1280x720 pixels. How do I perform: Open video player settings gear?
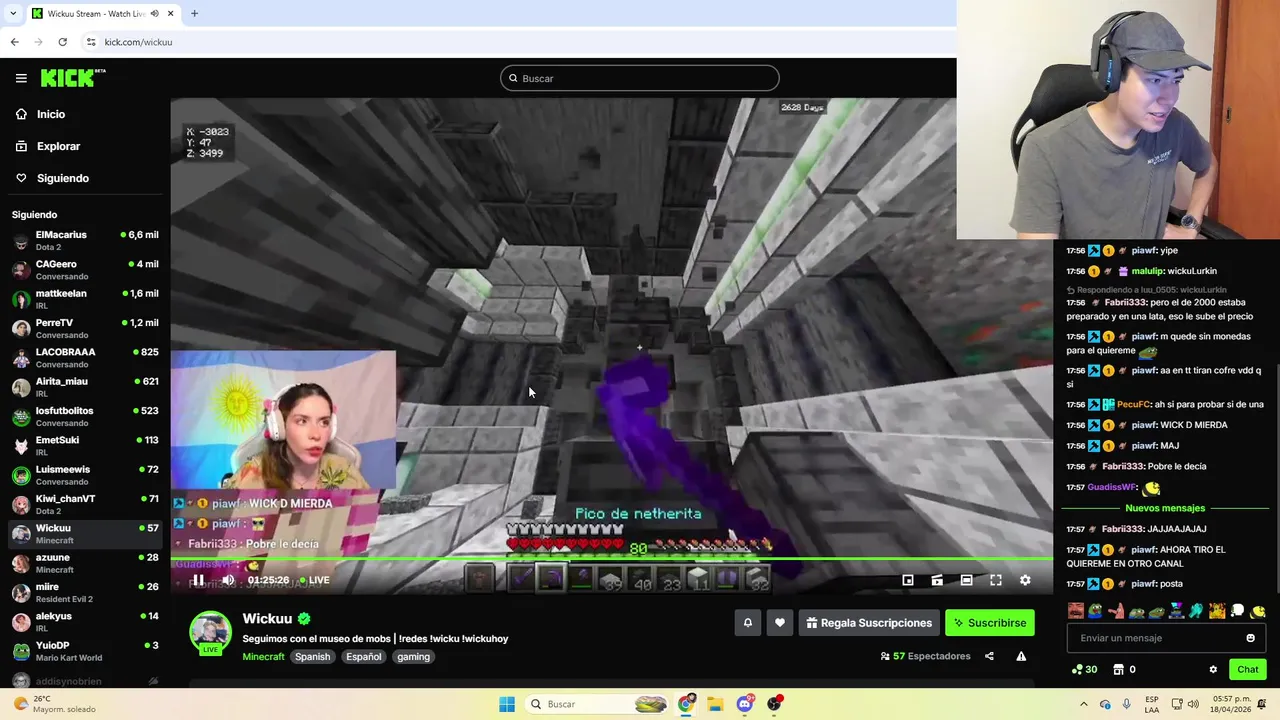(1025, 580)
